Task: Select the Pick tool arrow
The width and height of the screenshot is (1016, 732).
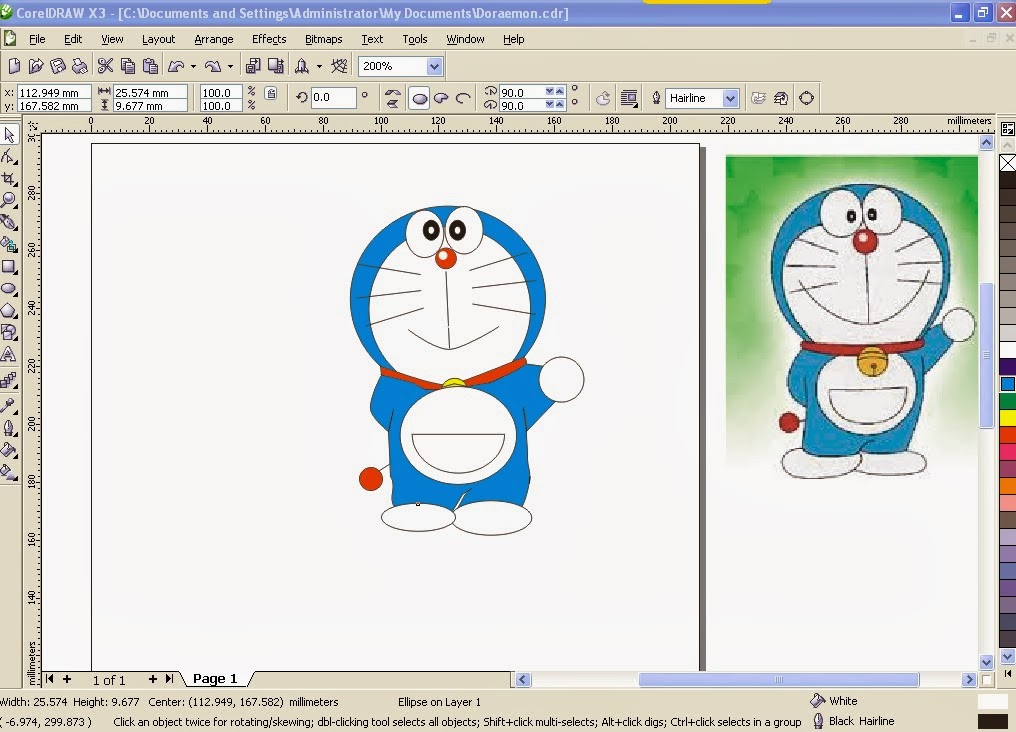Action: (9, 135)
